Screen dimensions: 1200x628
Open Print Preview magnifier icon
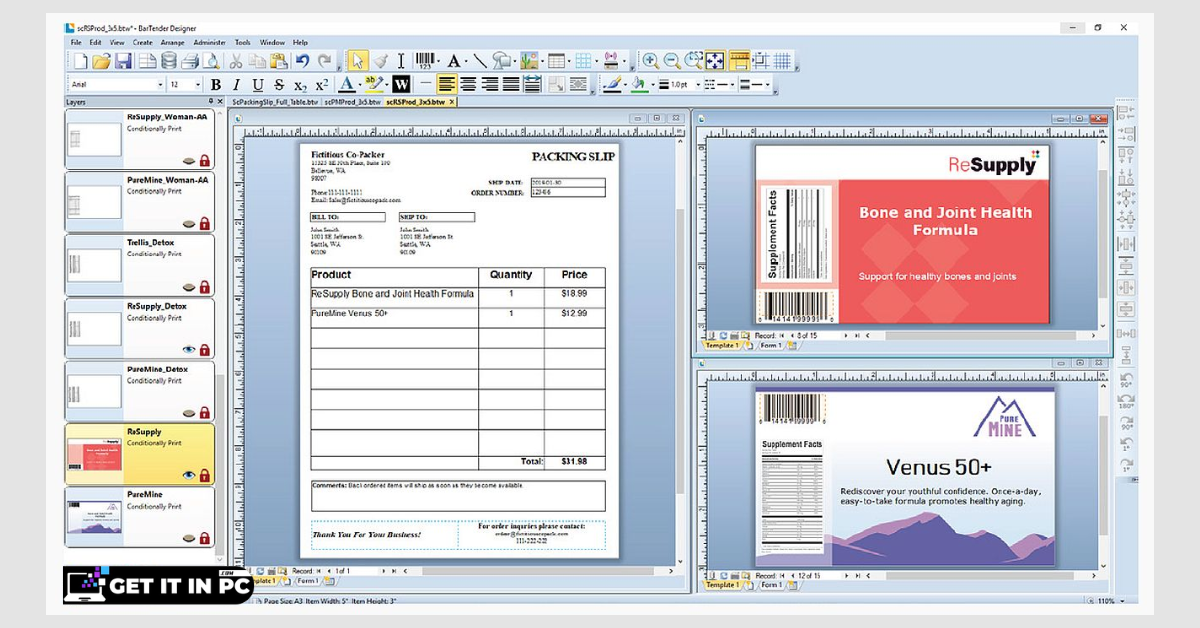211,61
